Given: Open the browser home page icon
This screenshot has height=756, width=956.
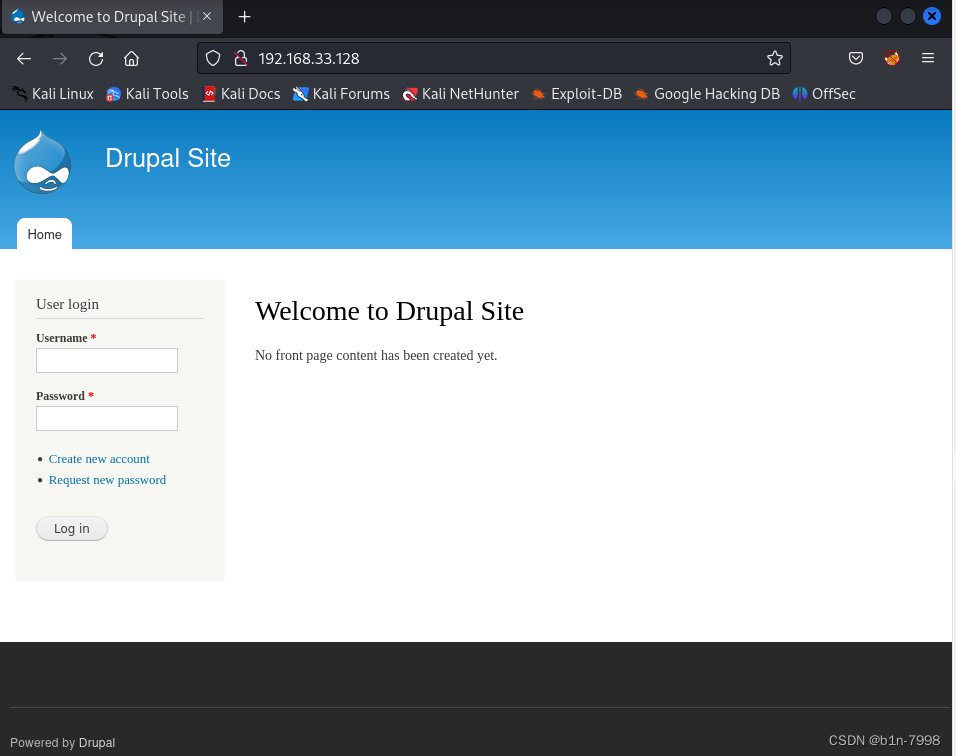Looking at the screenshot, I should (x=131, y=59).
